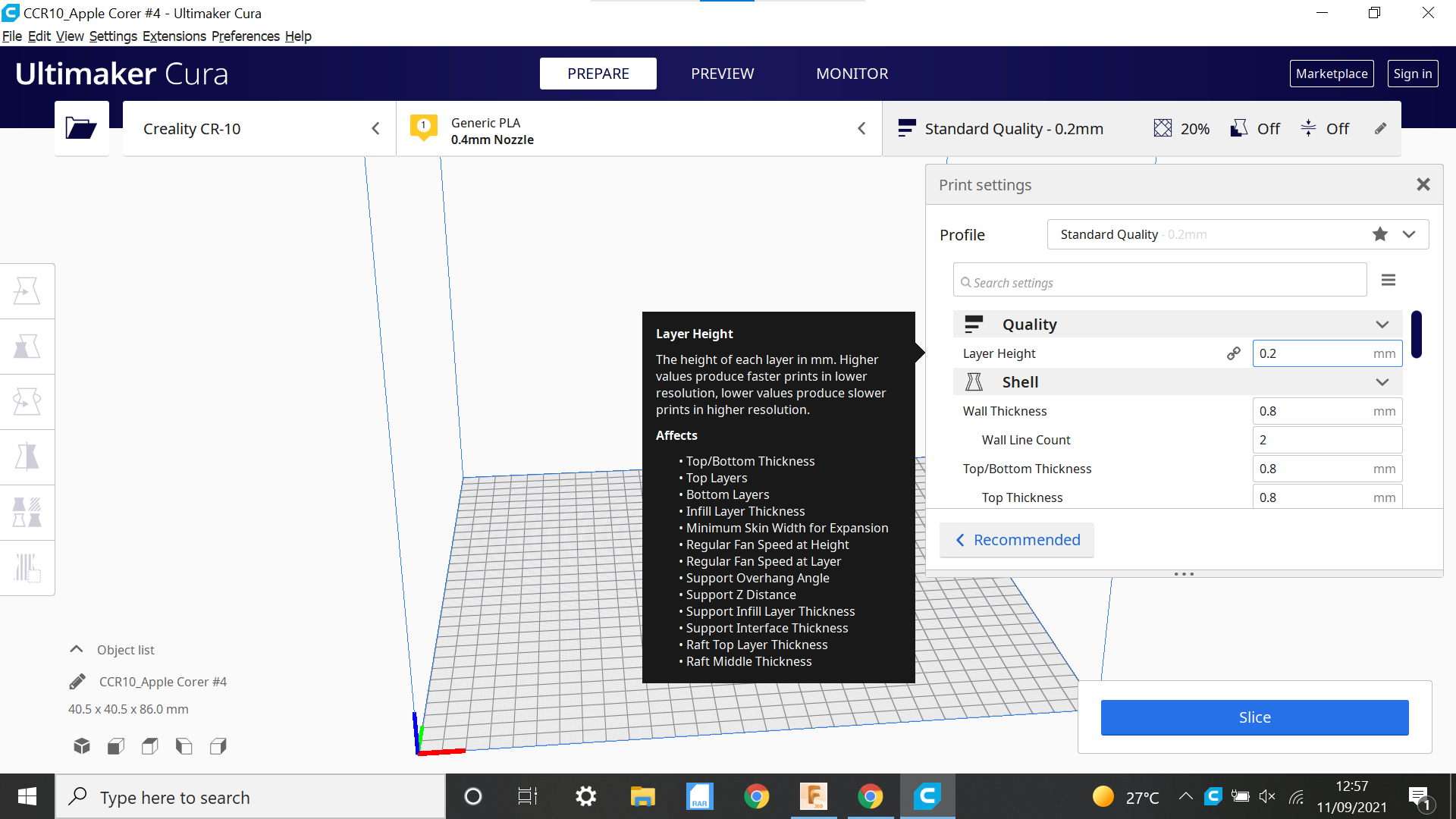
Task: Click extruder 1 material badge icon
Action: tap(424, 127)
